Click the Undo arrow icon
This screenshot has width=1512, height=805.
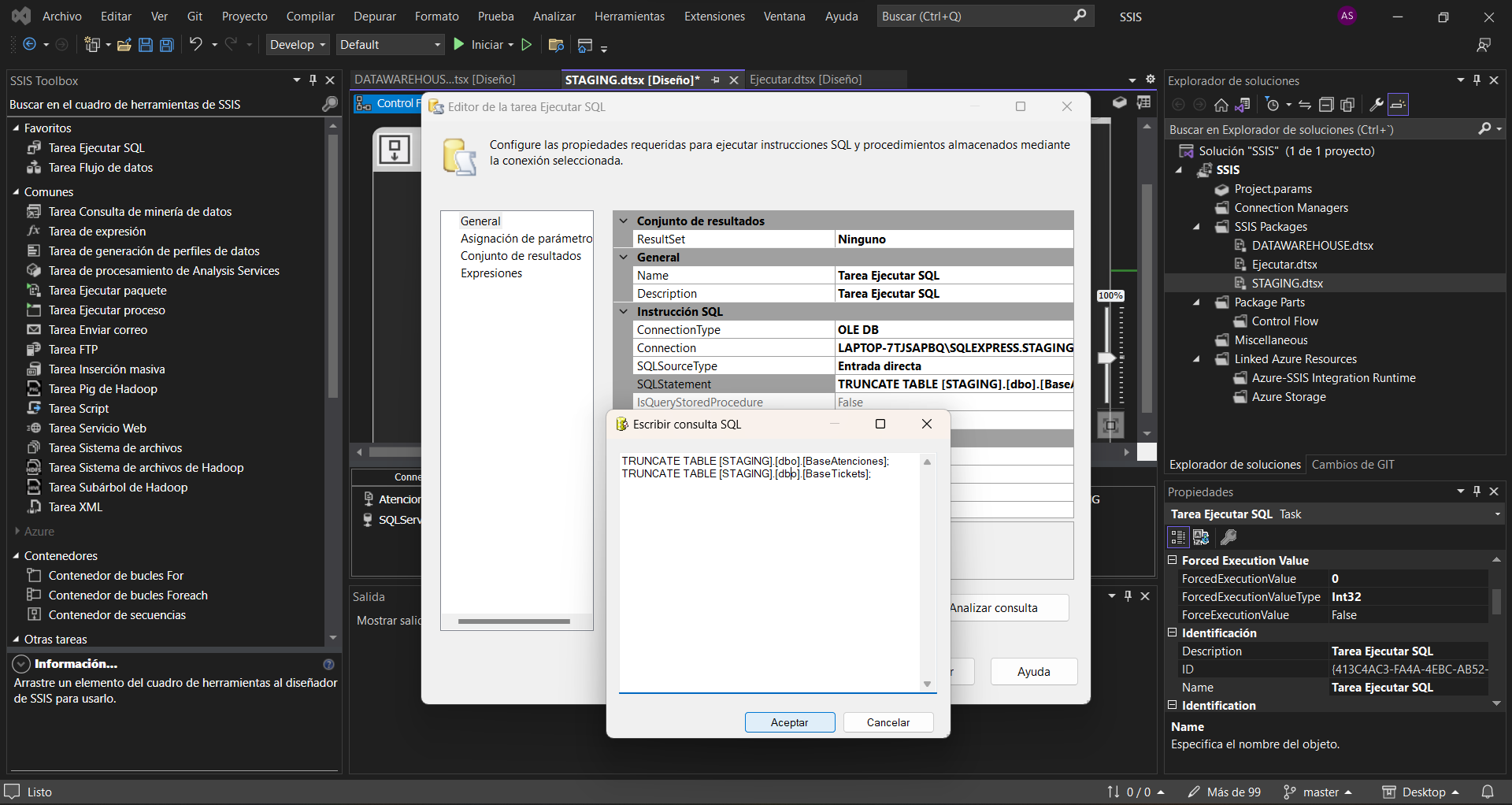coord(195,45)
